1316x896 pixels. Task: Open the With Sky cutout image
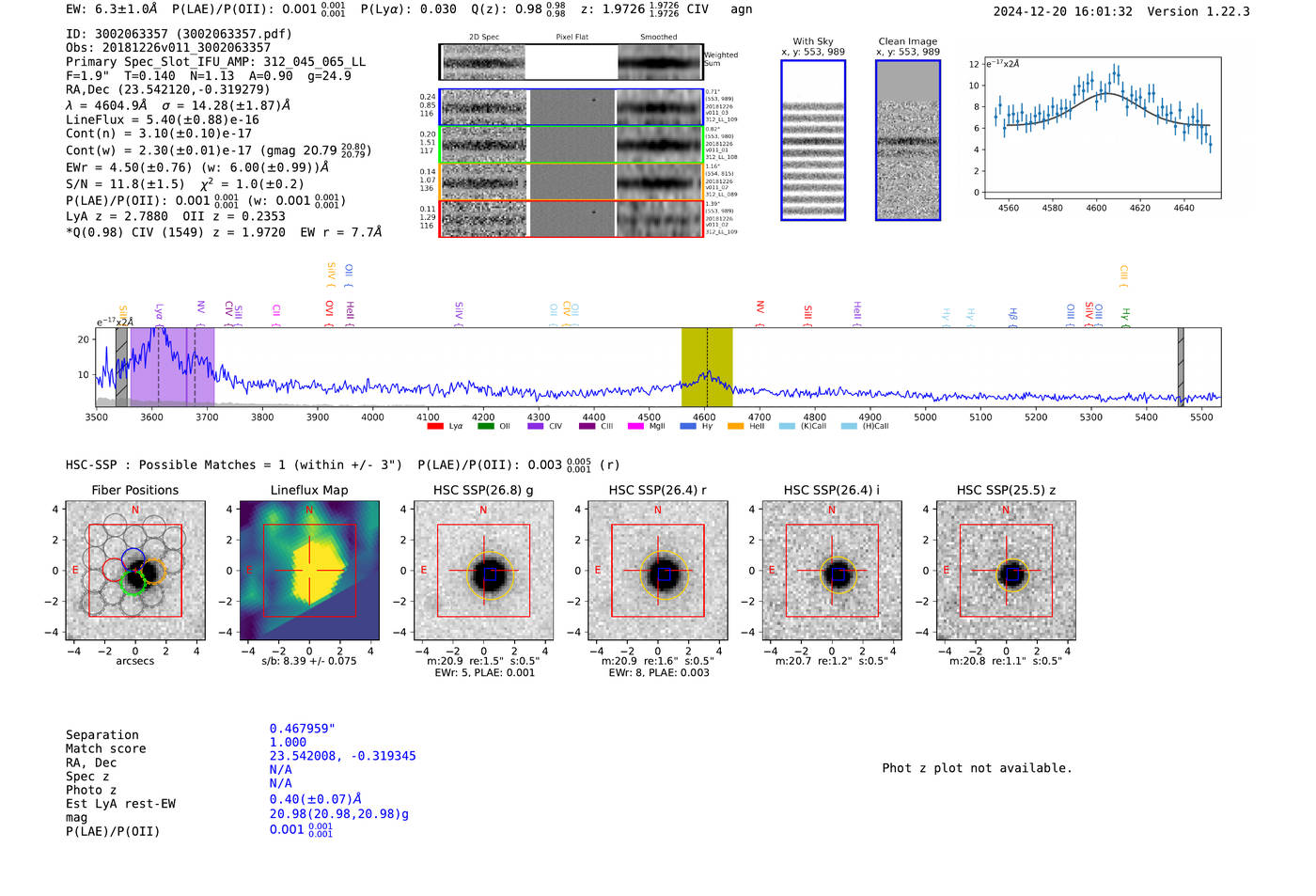tap(813, 140)
